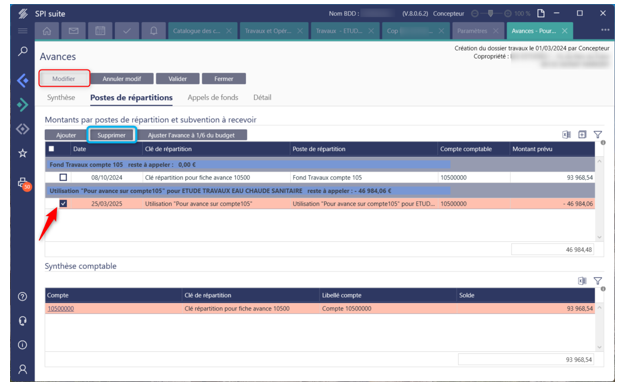Click the zoom-out minus icon in the title bar
The width and height of the screenshot is (631, 390).
click(x=475, y=14)
